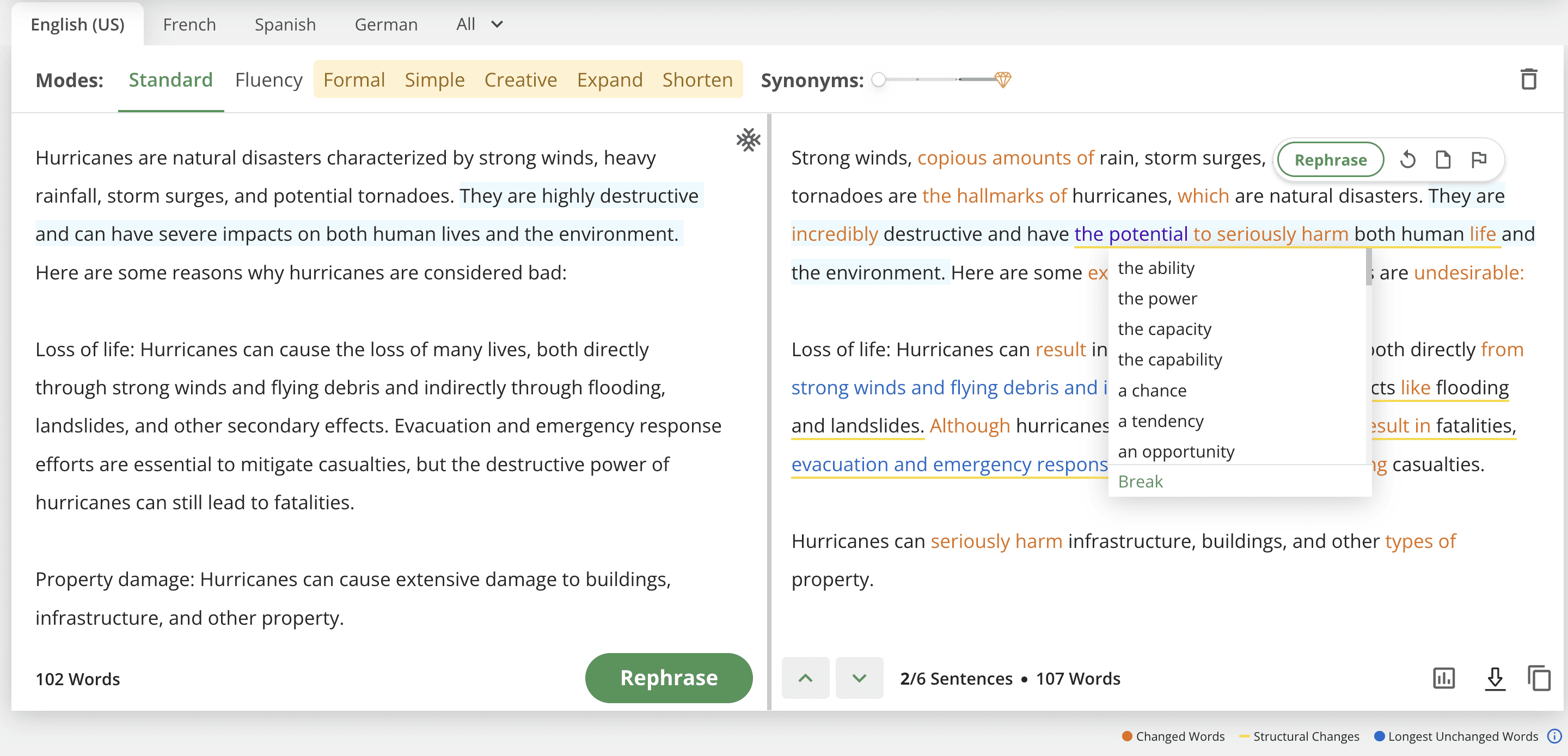Viewport: 1568px width, 756px height.
Task: Select Expand mode
Action: pos(609,80)
